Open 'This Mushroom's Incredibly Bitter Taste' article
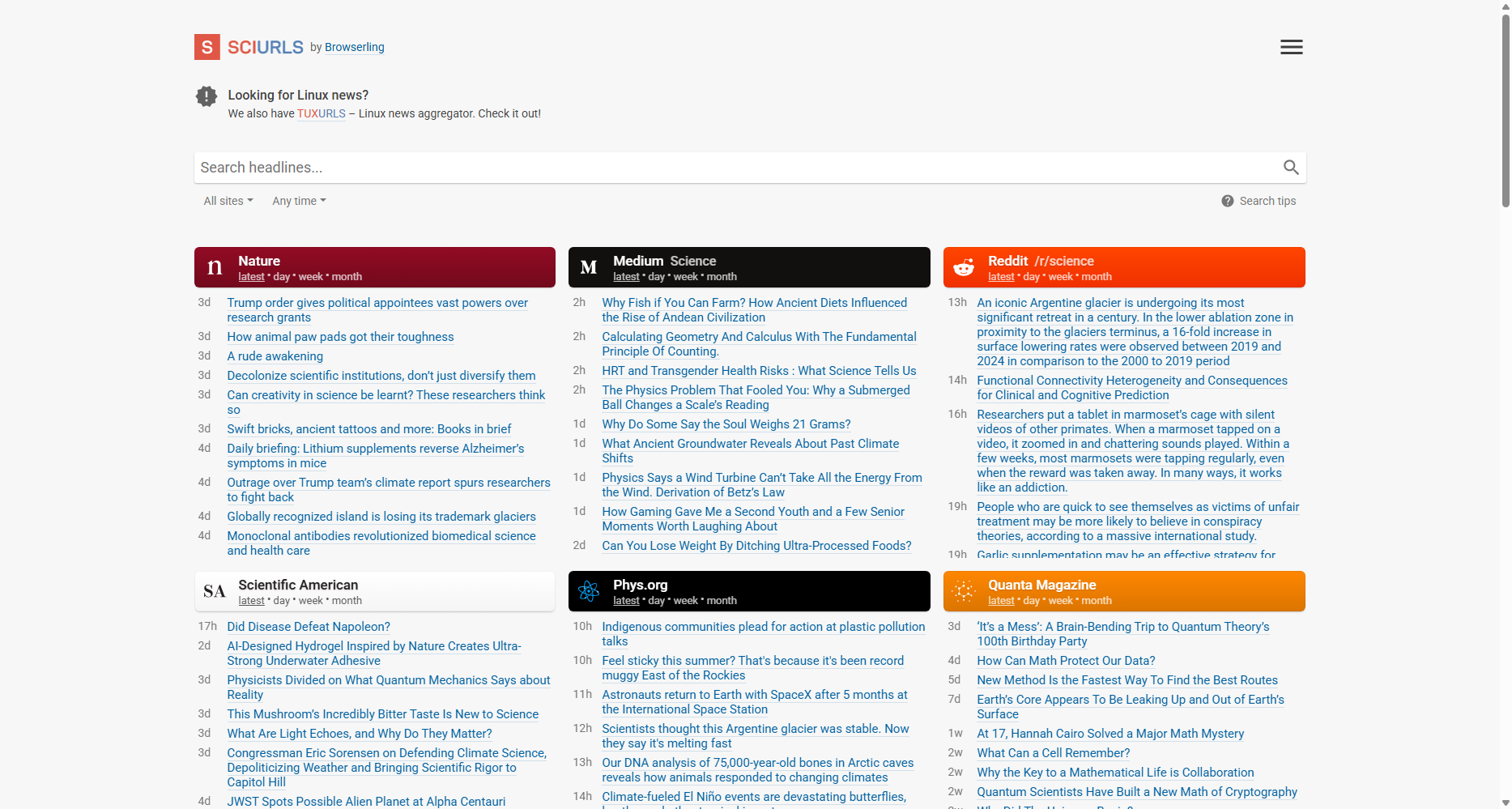The width and height of the screenshot is (1512, 809). point(383,714)
